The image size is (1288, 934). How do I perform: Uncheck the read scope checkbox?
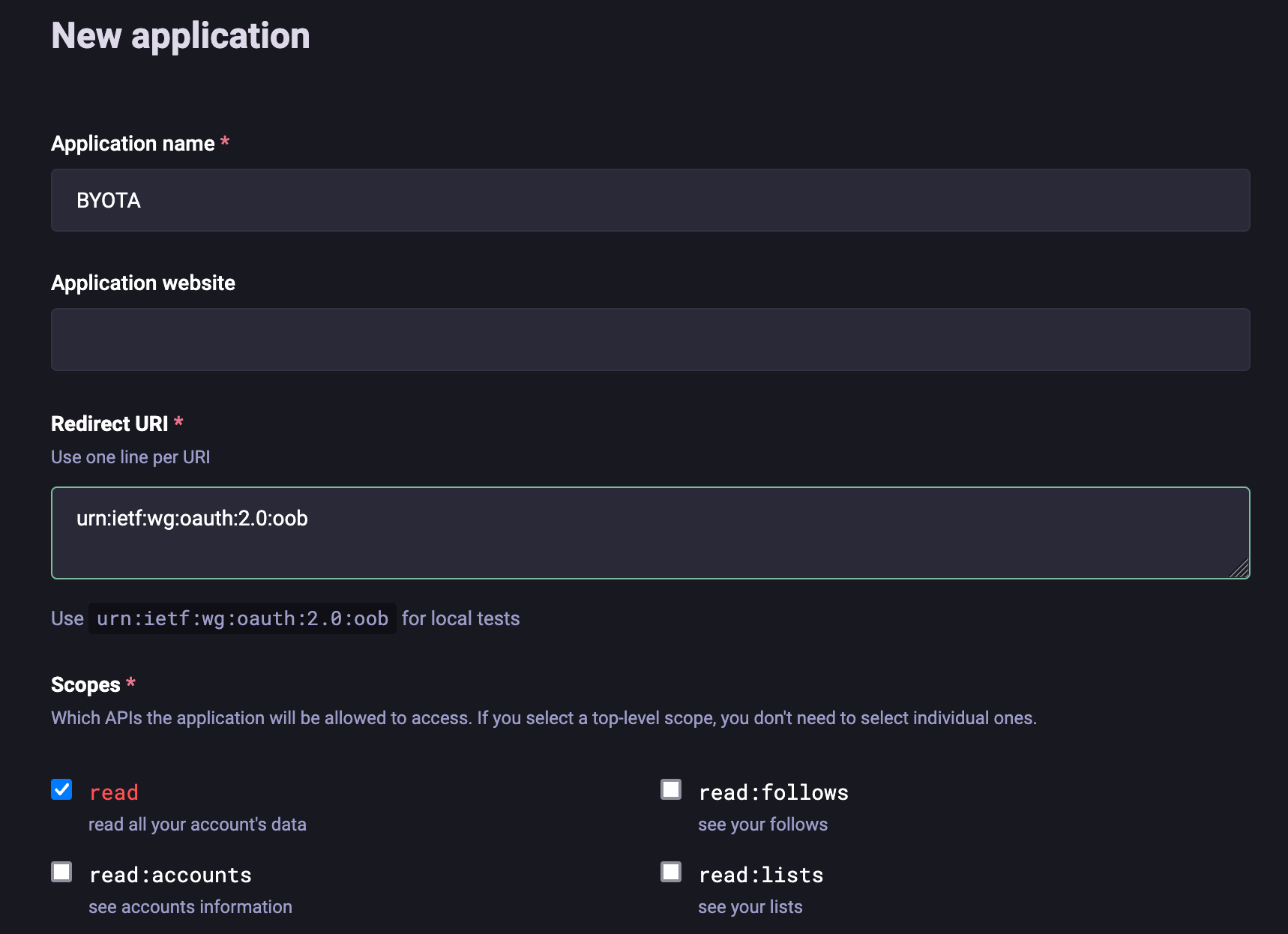point(61,789)
